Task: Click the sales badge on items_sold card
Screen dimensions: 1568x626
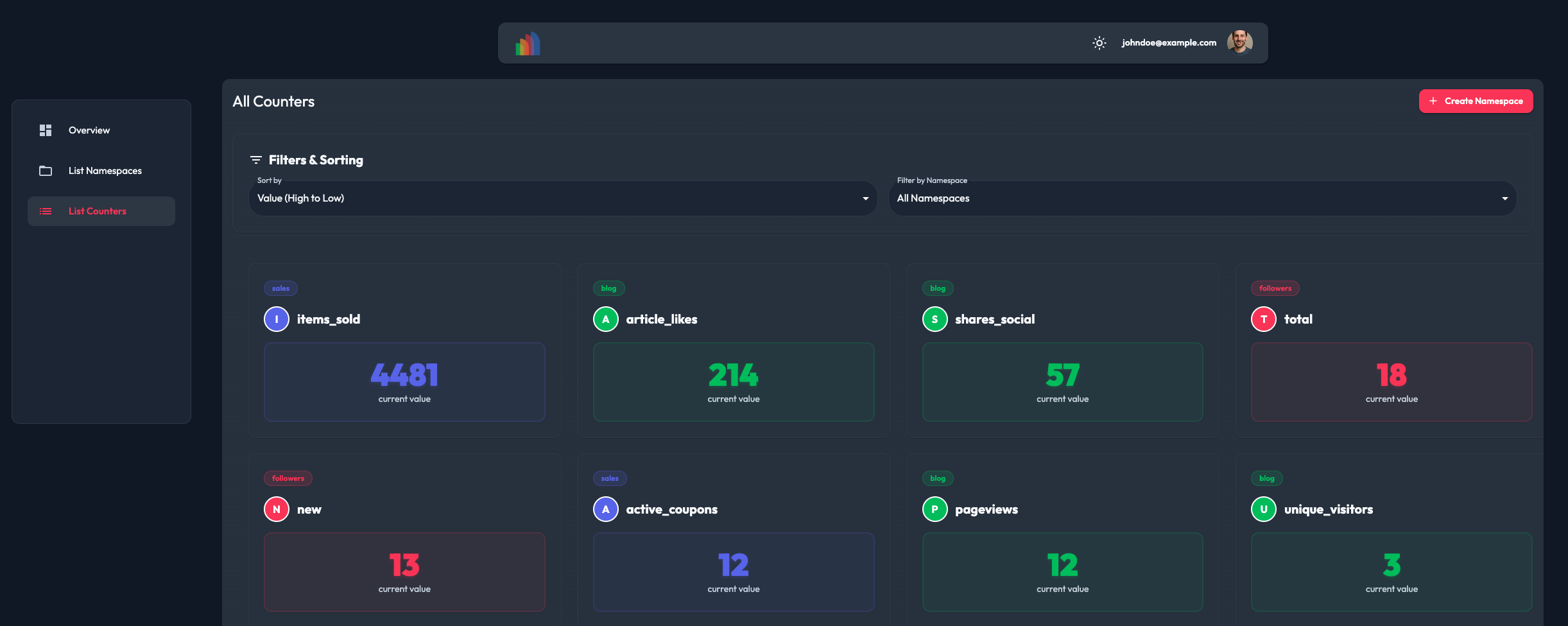Action: click(280, 288)
